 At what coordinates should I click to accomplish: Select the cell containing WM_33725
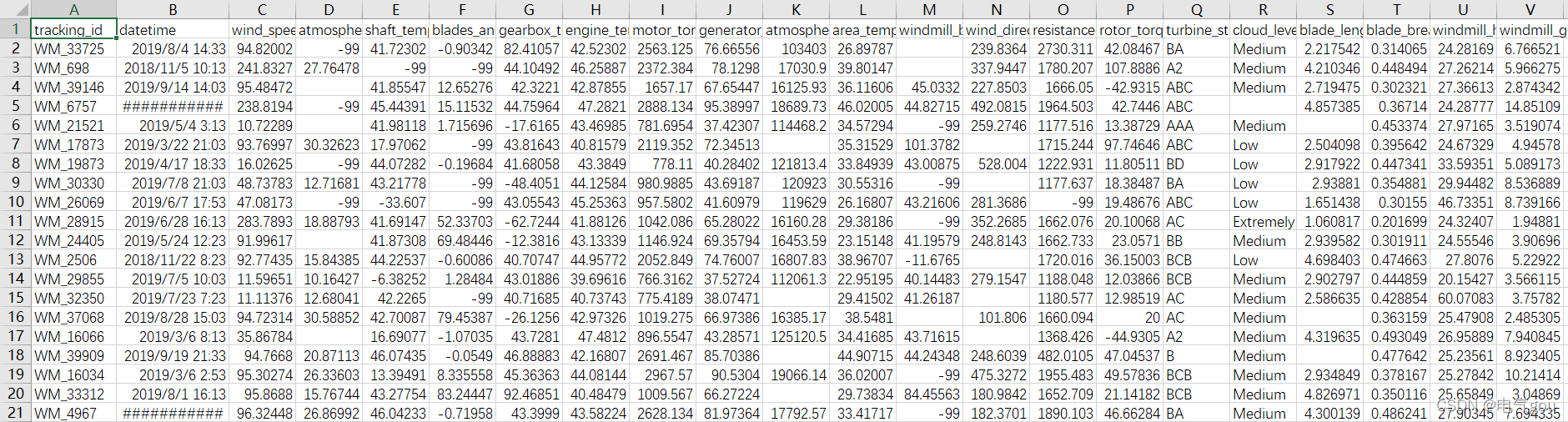73,49
